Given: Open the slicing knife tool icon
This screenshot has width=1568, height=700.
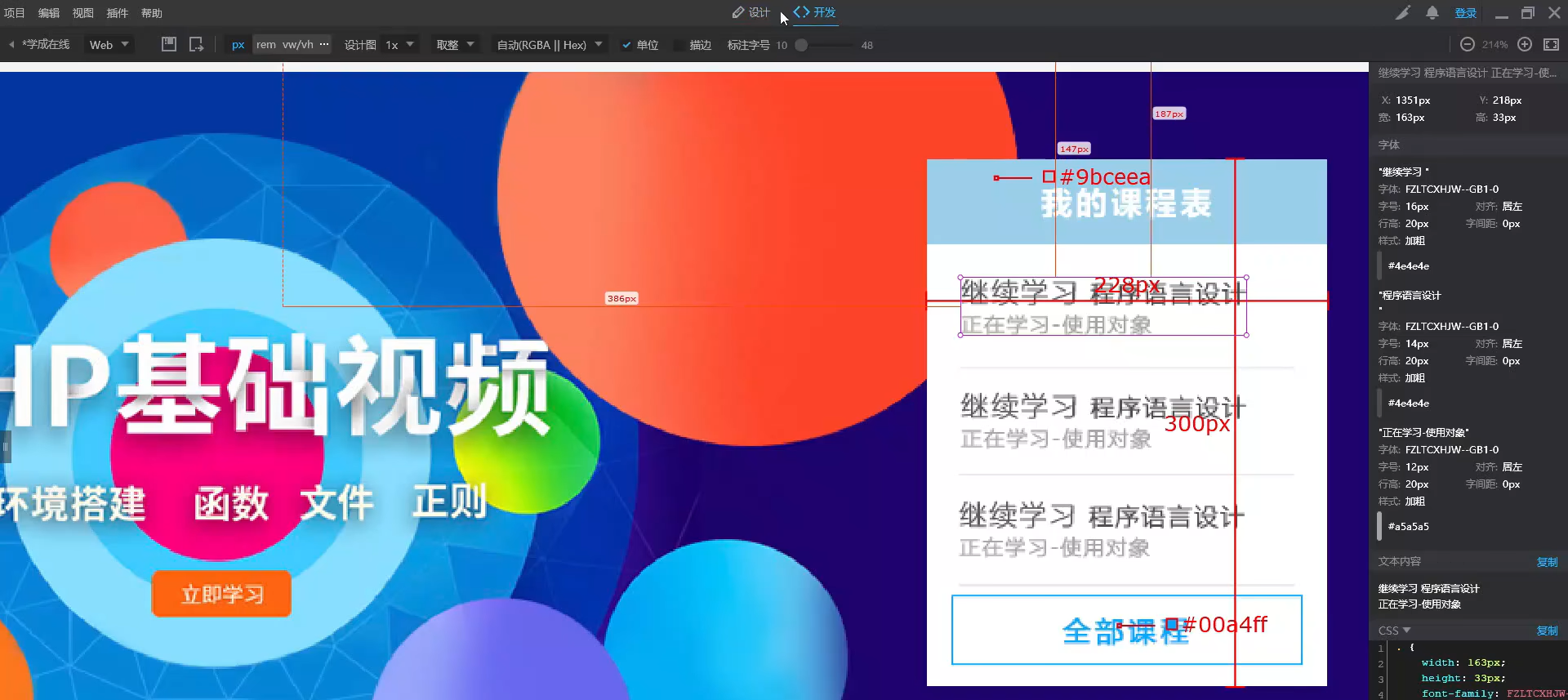Looking at the screenshot, I should click(x=1403, y=12).
